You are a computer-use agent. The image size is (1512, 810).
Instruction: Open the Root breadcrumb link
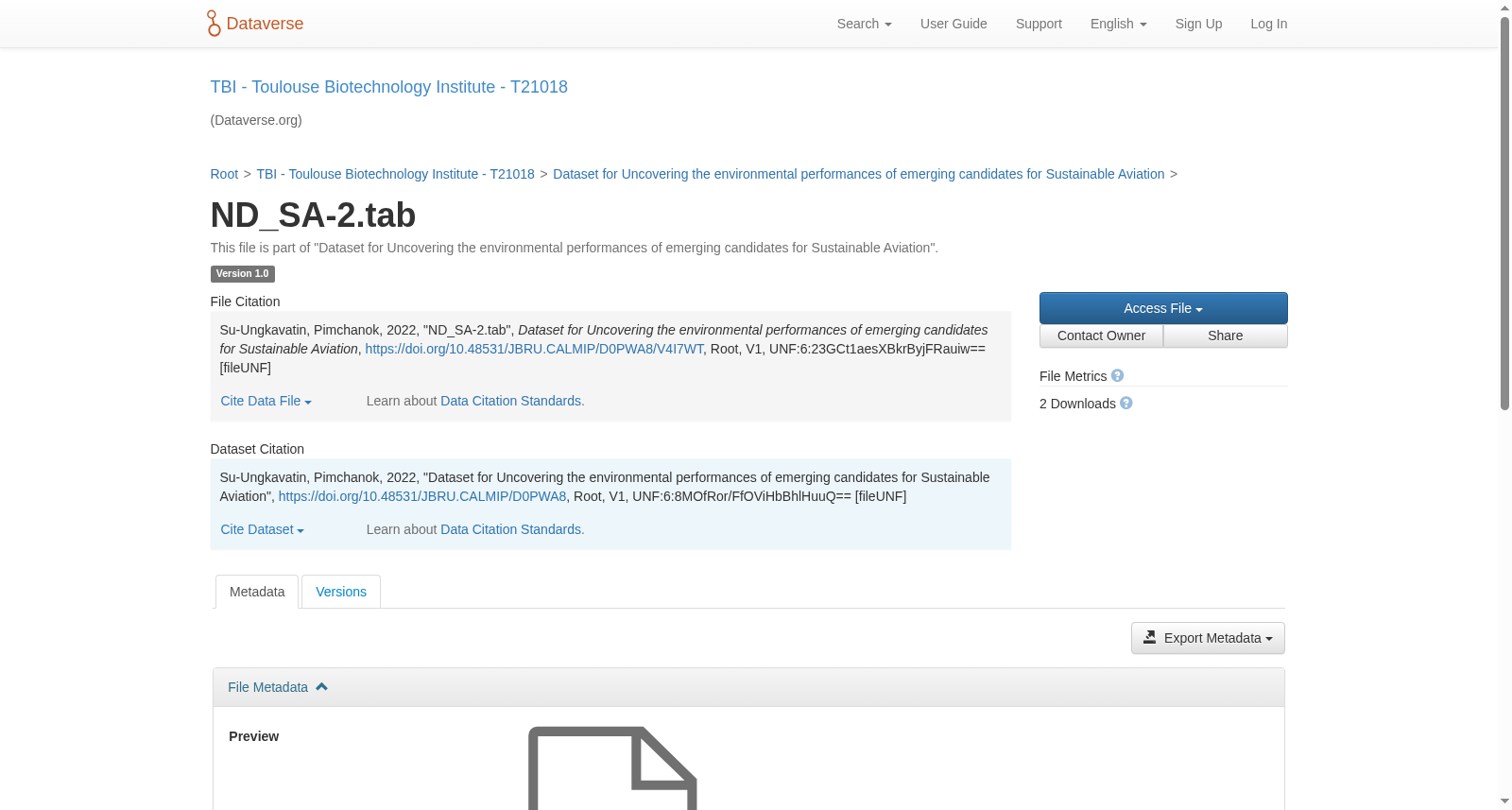[224, 174]
